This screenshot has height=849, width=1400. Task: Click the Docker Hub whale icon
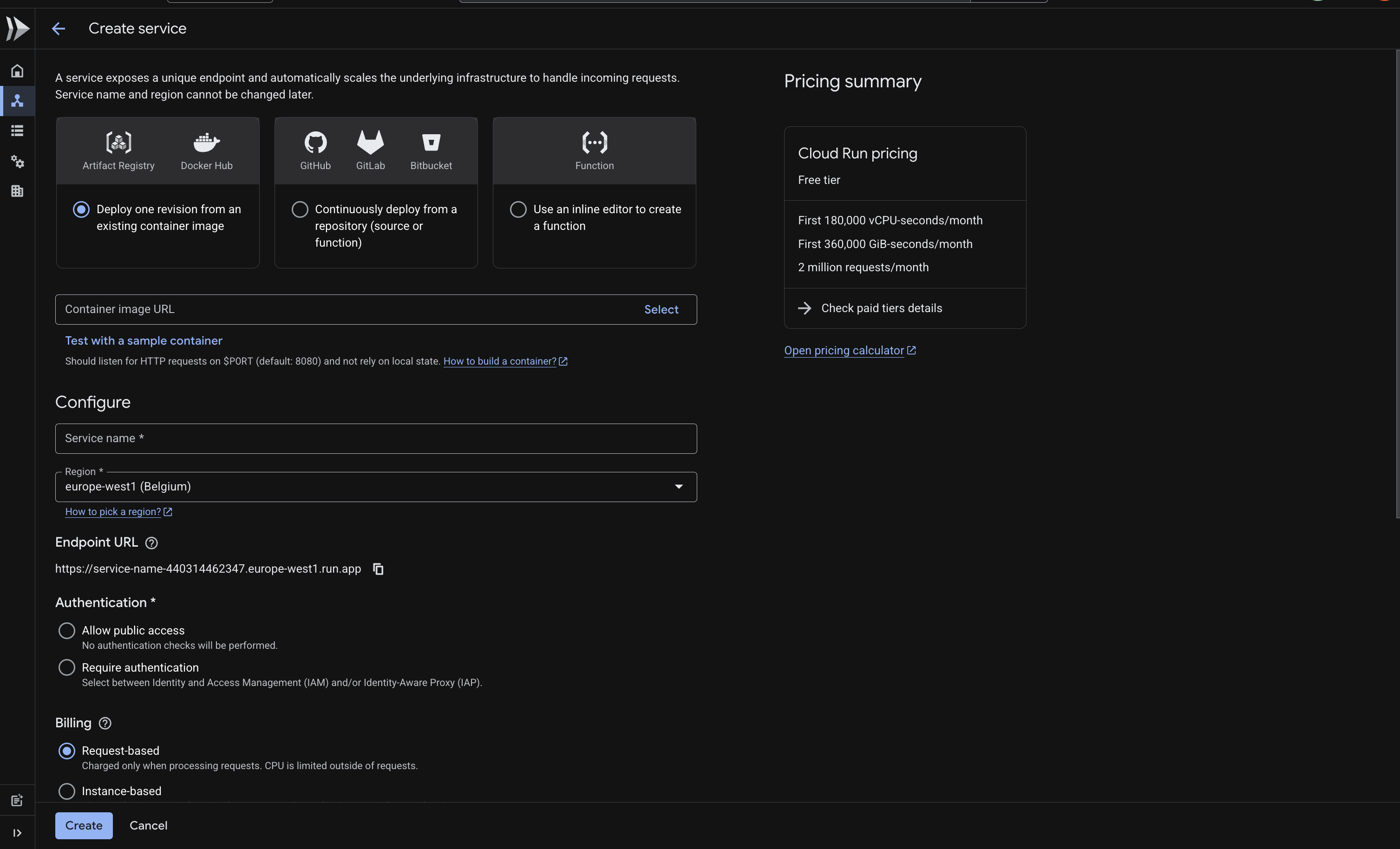point(207,142)
